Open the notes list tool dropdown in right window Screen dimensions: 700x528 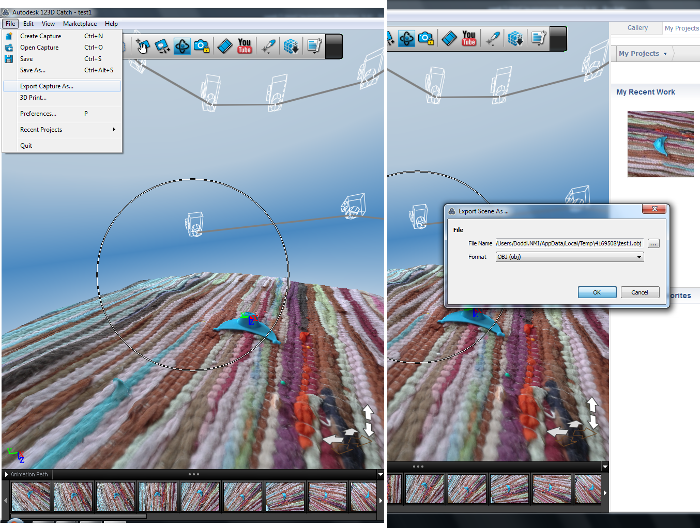point(539,39)
